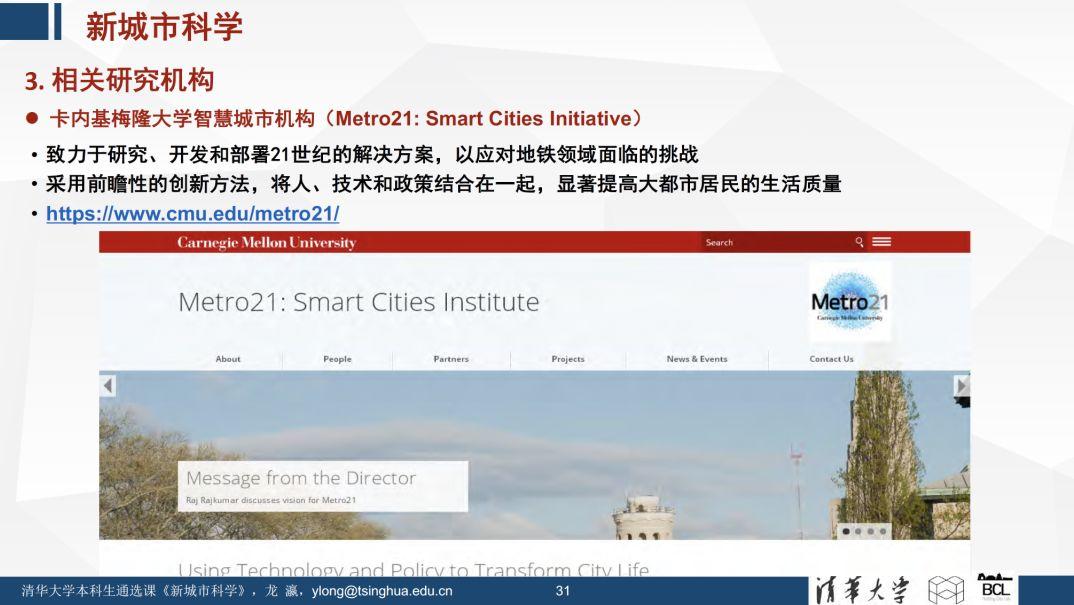This screenshot has height=605, width=1074.
Task: Open the Message from the Director headline
Action: coord(301,478)
